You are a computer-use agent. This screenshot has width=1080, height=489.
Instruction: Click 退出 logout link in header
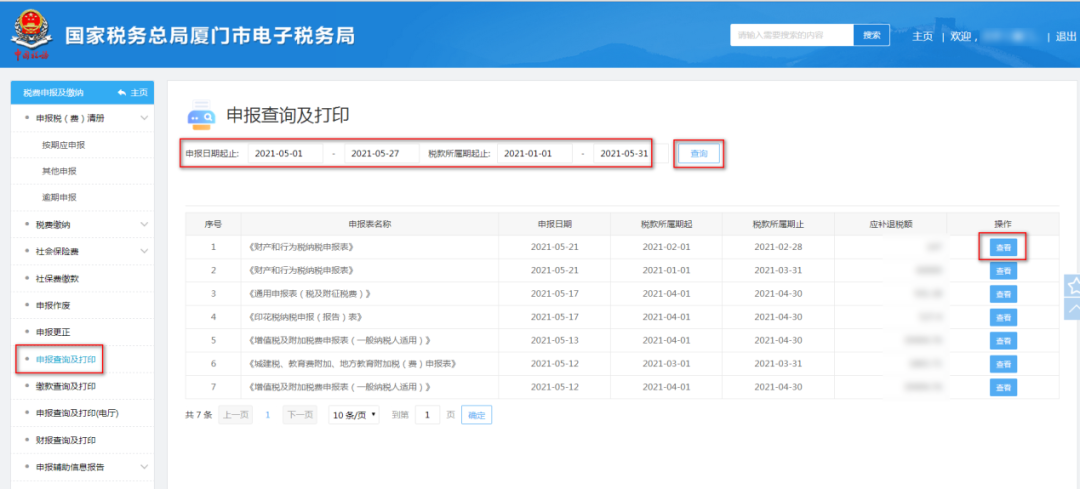(x=1066, y=36)
